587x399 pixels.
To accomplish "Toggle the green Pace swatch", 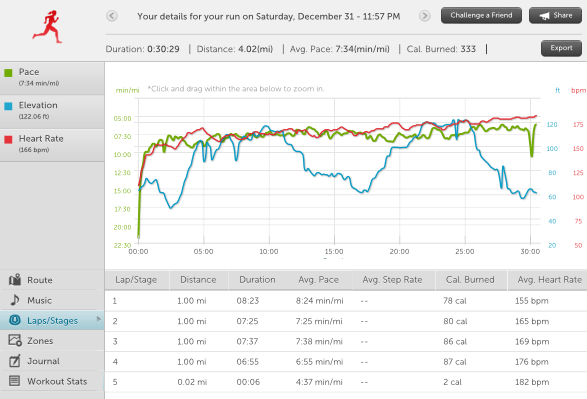I will click(8, 73).
